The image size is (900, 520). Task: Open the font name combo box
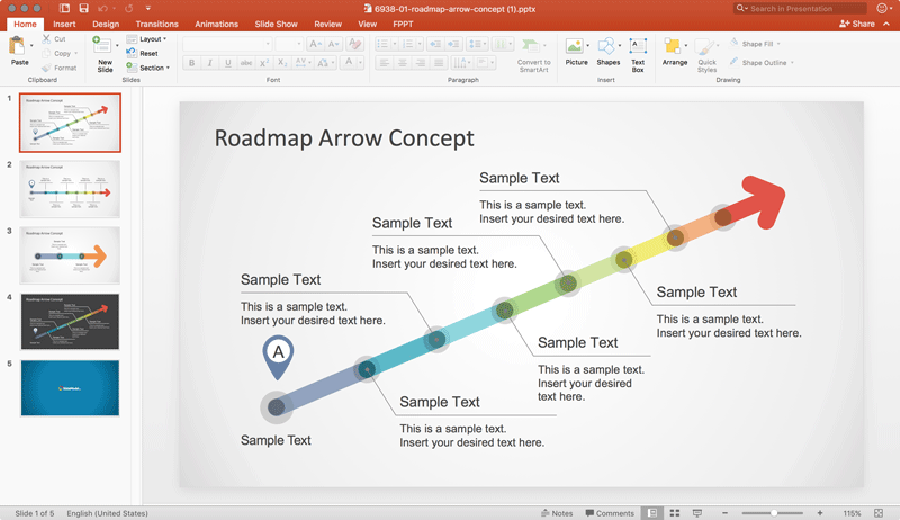pyautogui.click(x=227, y=44)
